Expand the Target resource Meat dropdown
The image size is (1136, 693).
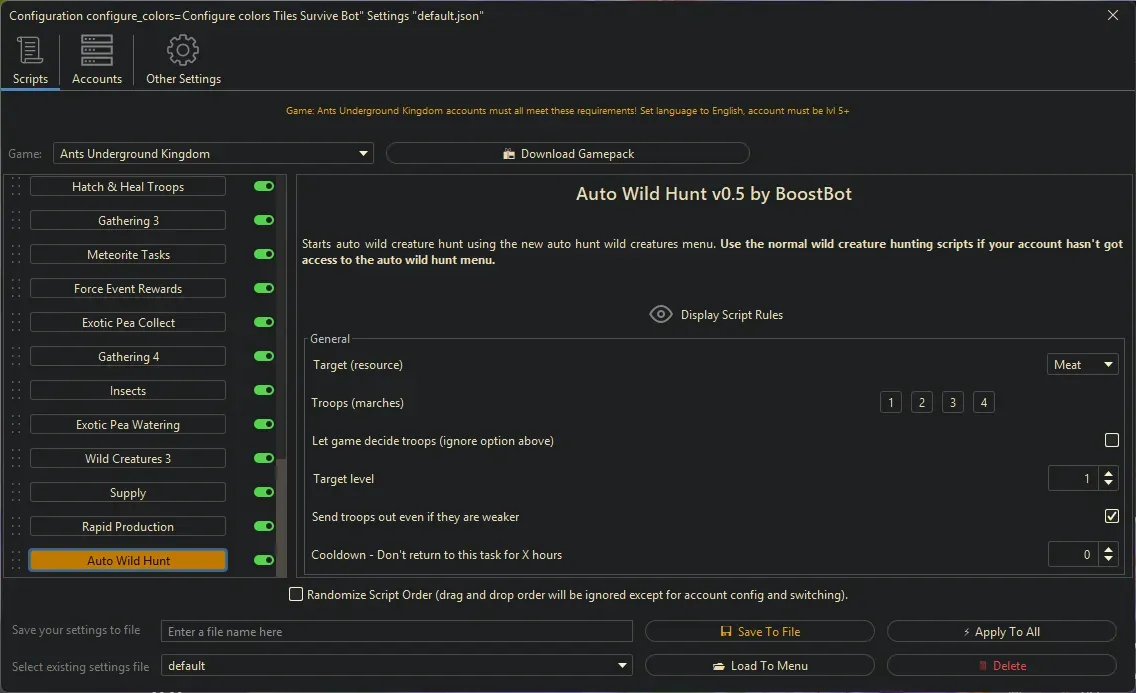(1082, 365)
